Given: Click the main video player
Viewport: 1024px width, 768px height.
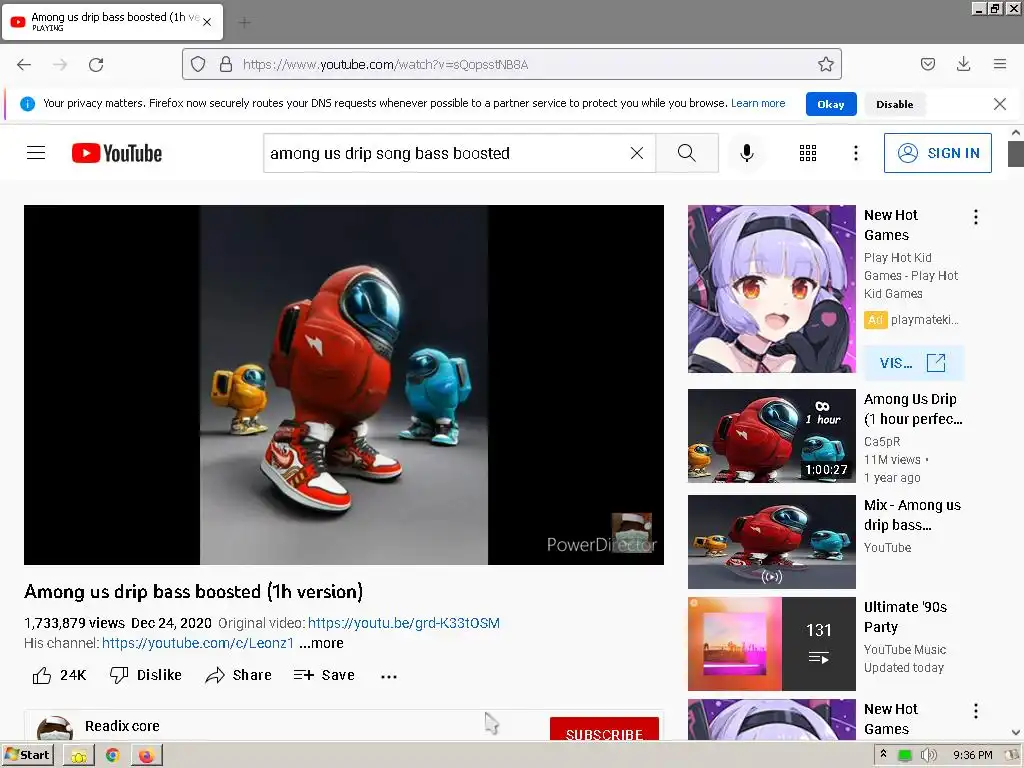Looking at the screenshot, I should [344, 385].
